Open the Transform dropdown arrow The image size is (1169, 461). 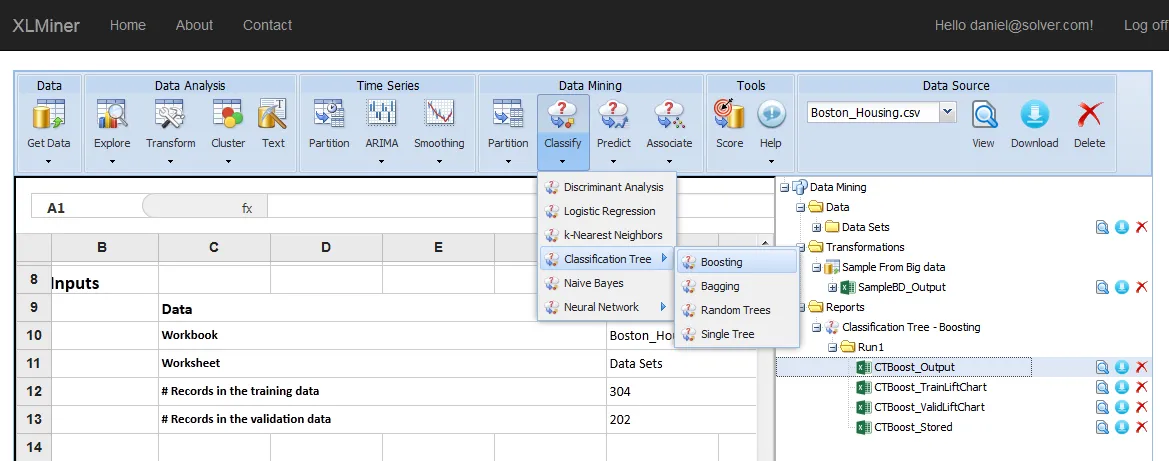pyautogui.click(x=171, y=160)
